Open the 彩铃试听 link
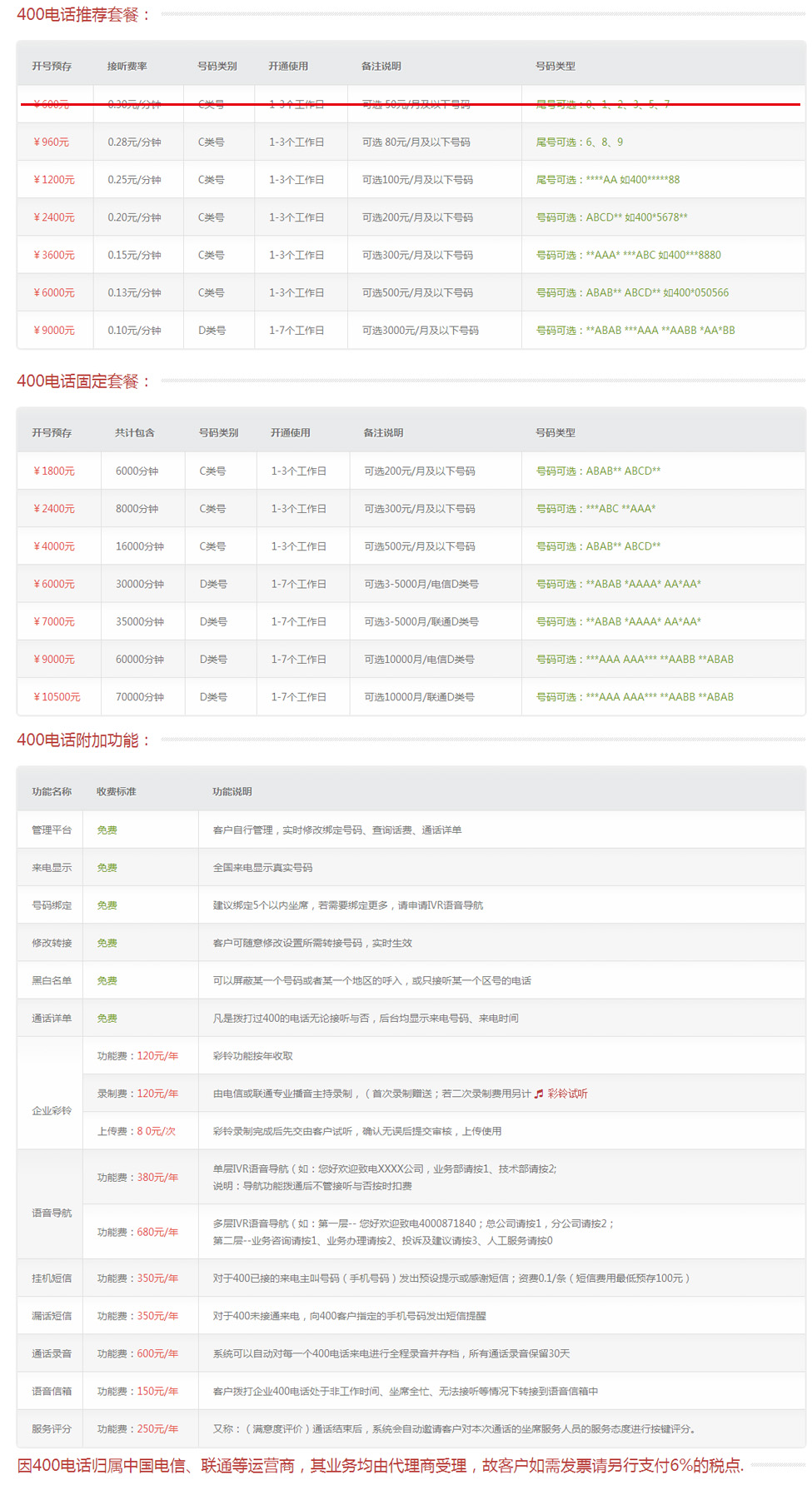Image resolution: width=812 pixels, height=1490 pixels. click(567, 1094)
